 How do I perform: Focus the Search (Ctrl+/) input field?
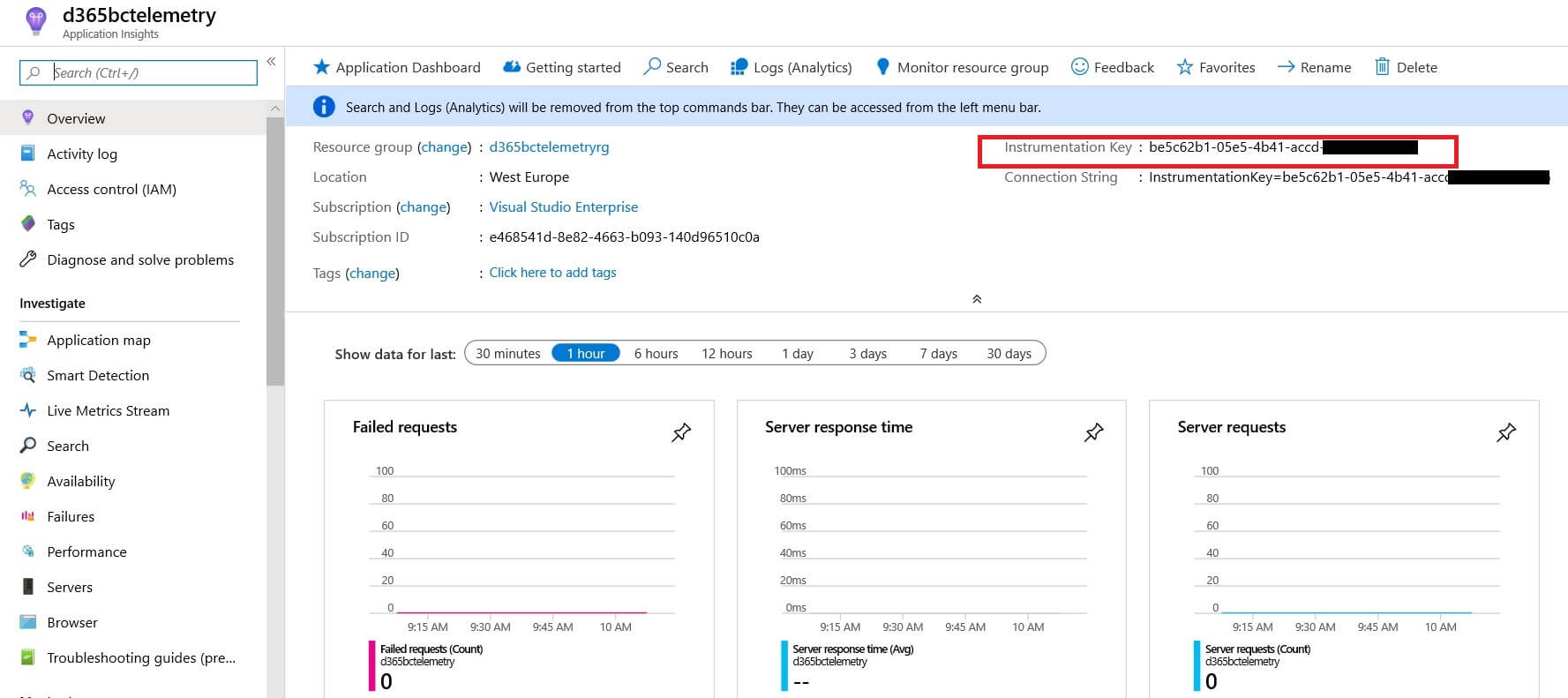(x=139, y=72)
